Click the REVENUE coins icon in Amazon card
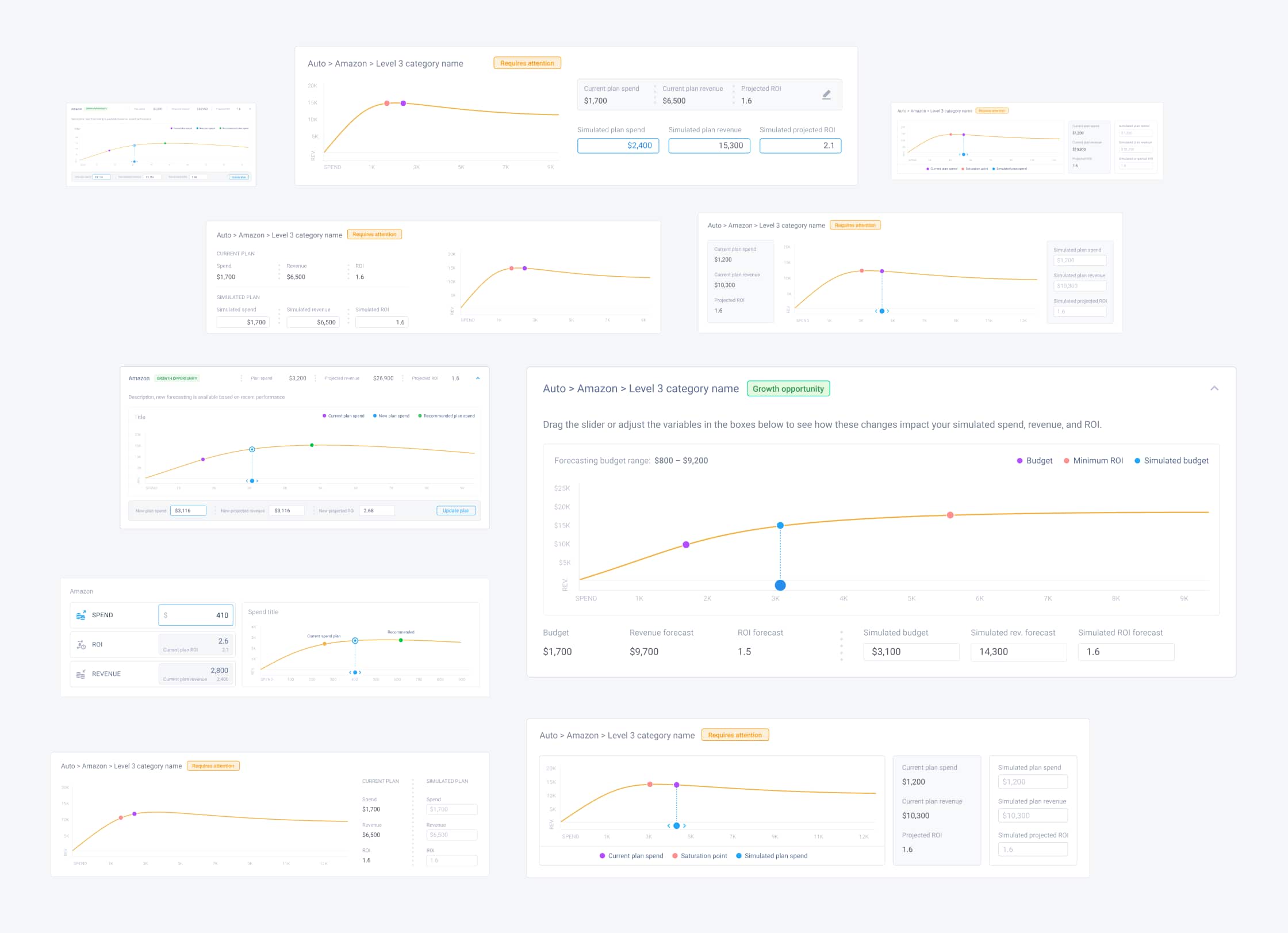Screen dimensions: 1288x933 click(81, 674)
